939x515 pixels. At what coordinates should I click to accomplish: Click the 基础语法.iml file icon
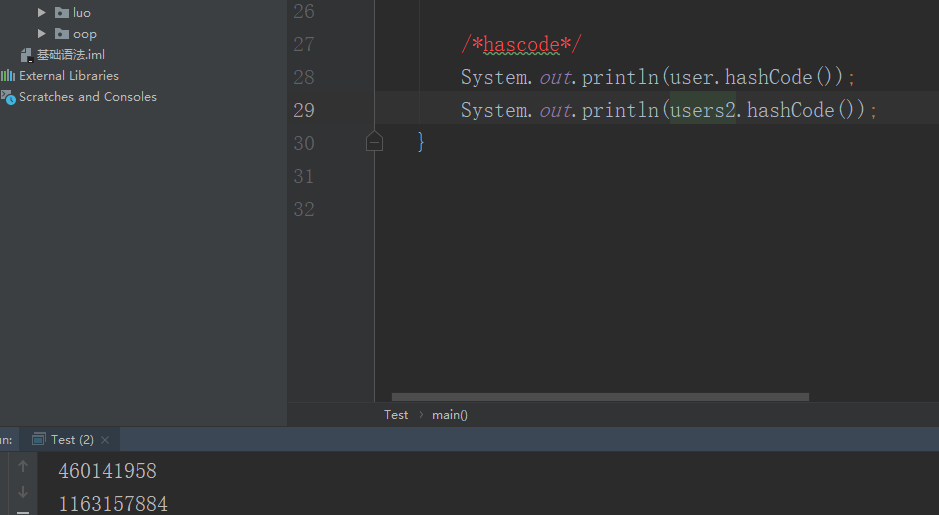[x=26, y=55]
